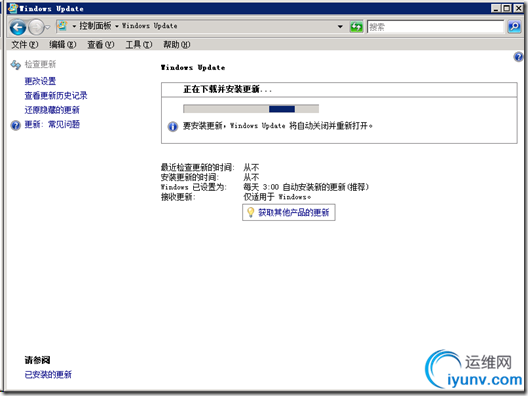Viewport: 528px width, 396px height.
Task: Open the 工具(T) menu
Action: 139,44
